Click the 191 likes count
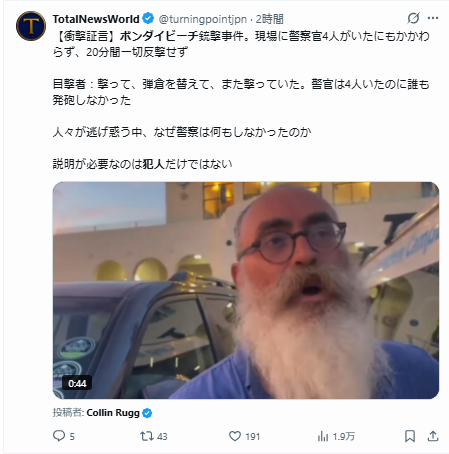 [x=253, y=436]
